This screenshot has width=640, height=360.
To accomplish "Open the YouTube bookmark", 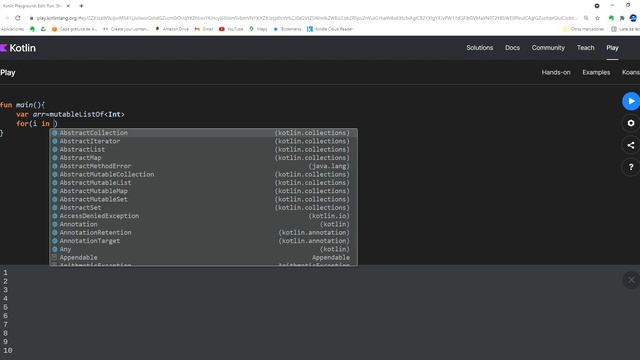I will 231,29.
